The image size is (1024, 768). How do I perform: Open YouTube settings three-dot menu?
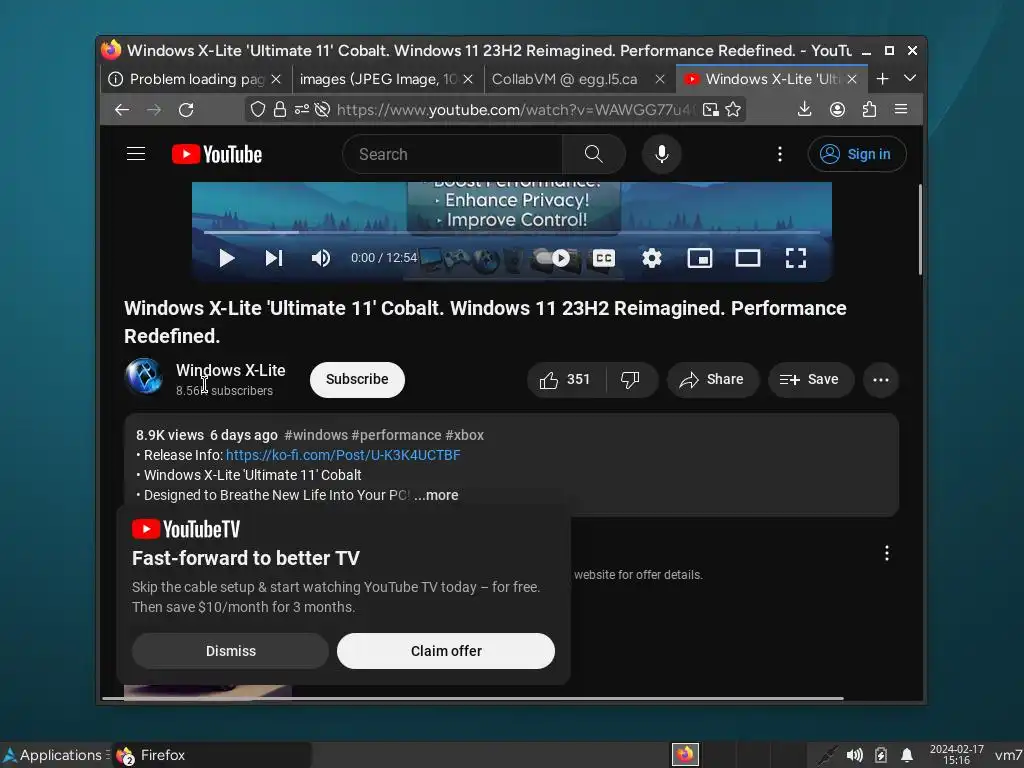[780, 154]
